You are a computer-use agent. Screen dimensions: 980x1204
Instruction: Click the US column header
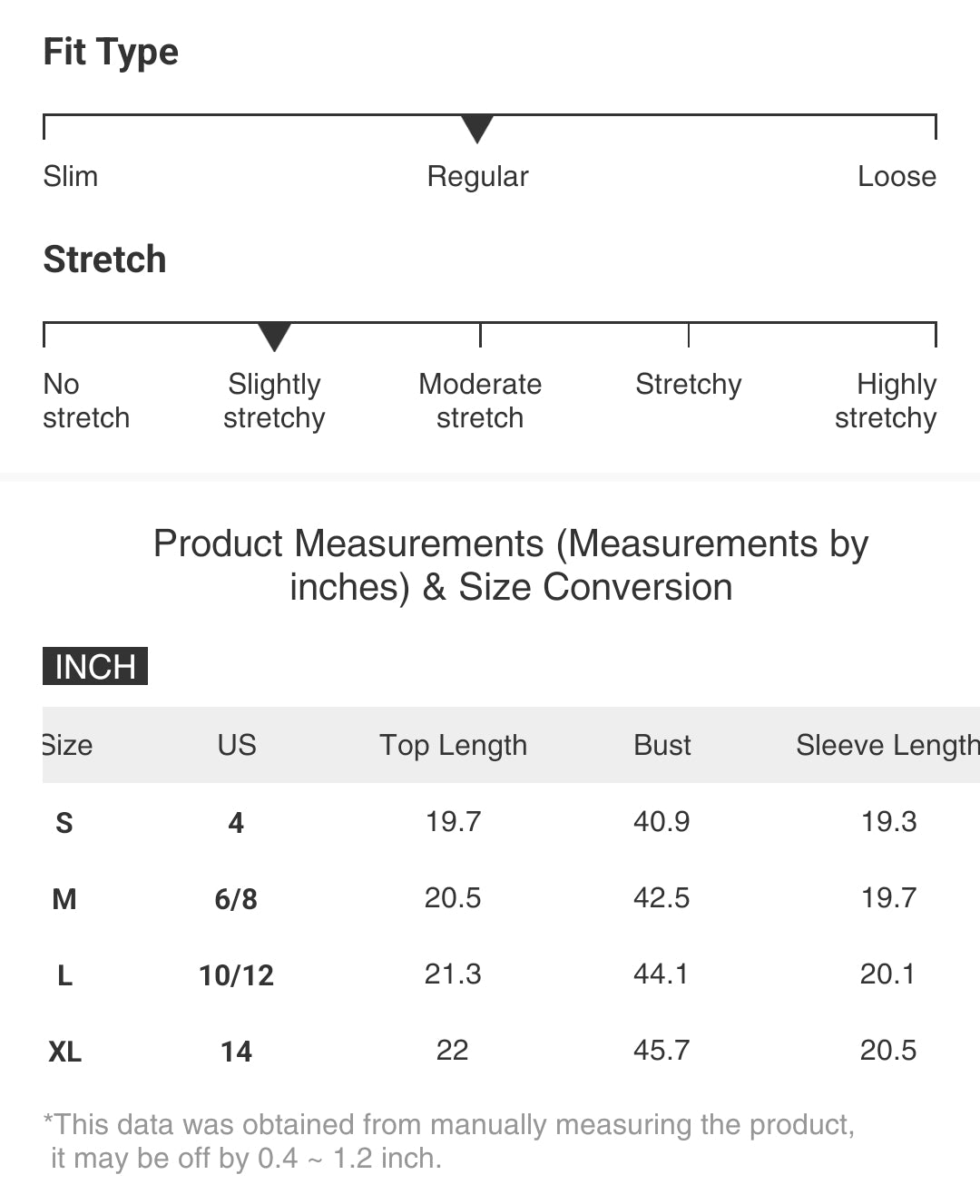point(237,745)
